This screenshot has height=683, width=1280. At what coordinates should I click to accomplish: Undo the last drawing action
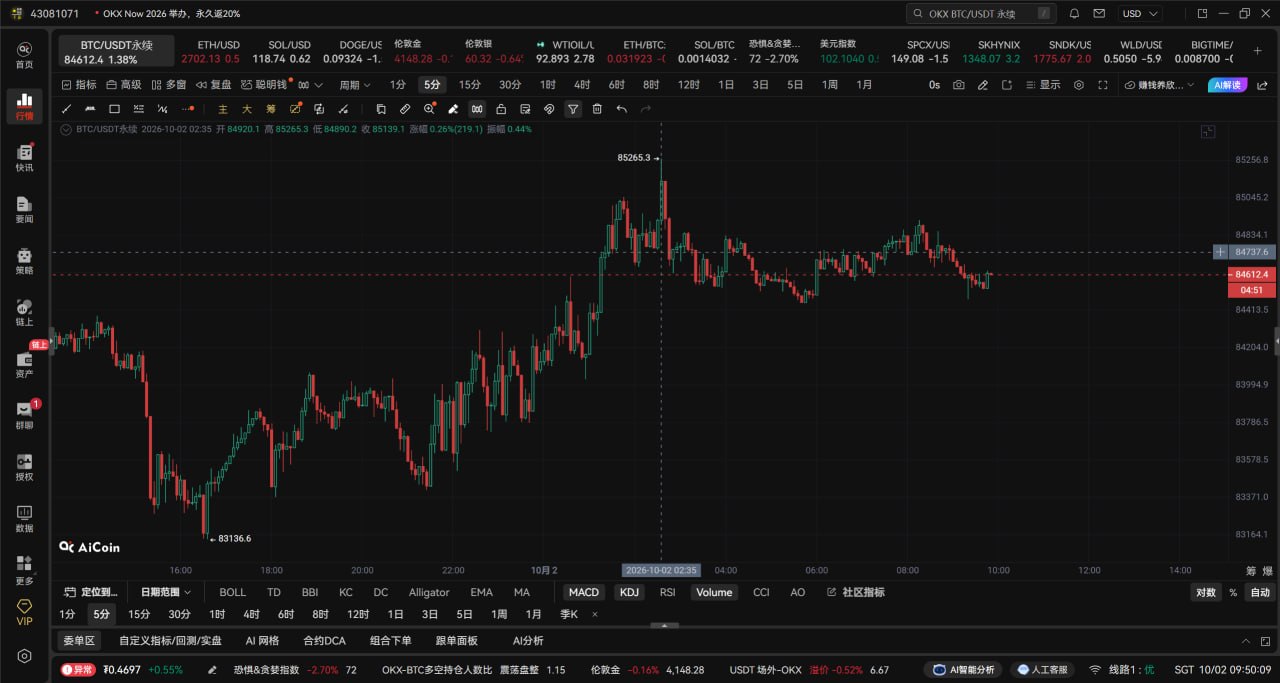tap(621, 109)
